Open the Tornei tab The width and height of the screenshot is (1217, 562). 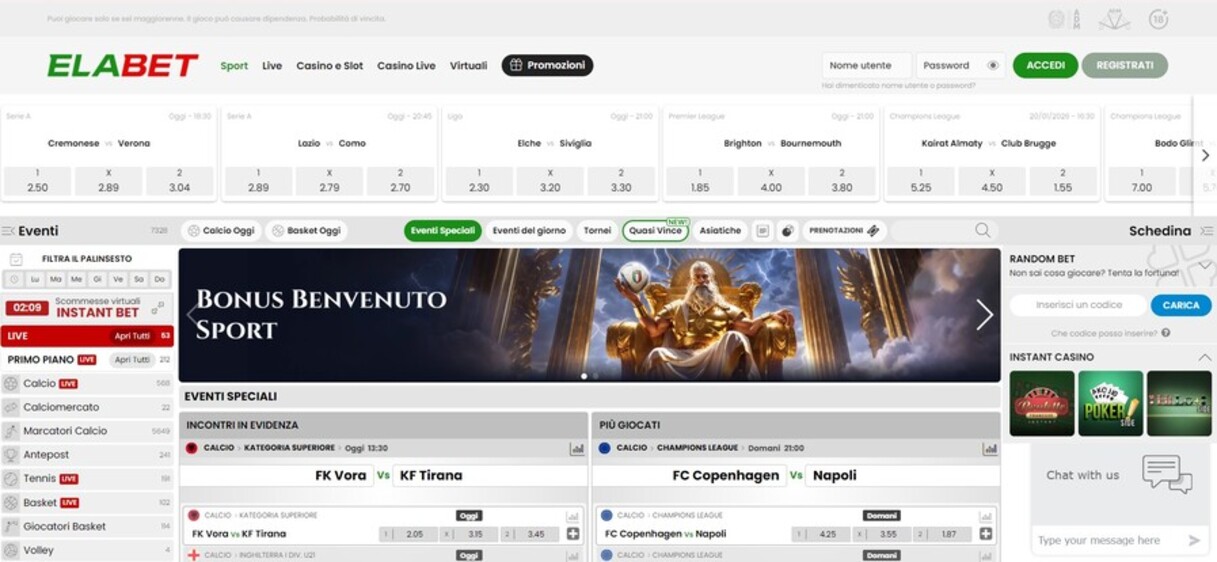pos(597,231)
